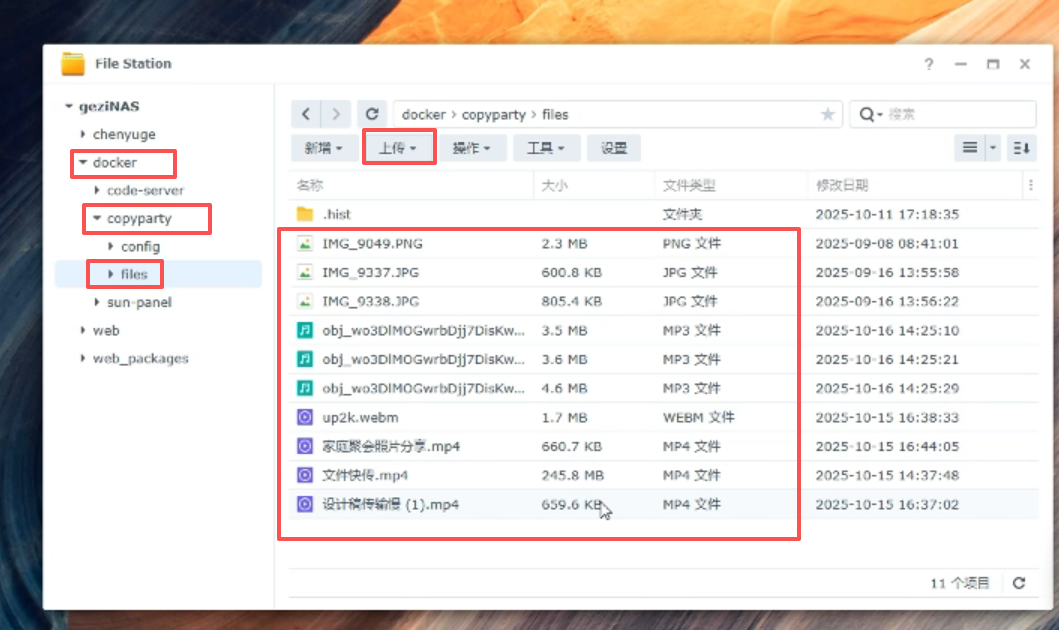Refresh the current folder listing
This screenshot has width=1059, height=630.
(372, 114)
